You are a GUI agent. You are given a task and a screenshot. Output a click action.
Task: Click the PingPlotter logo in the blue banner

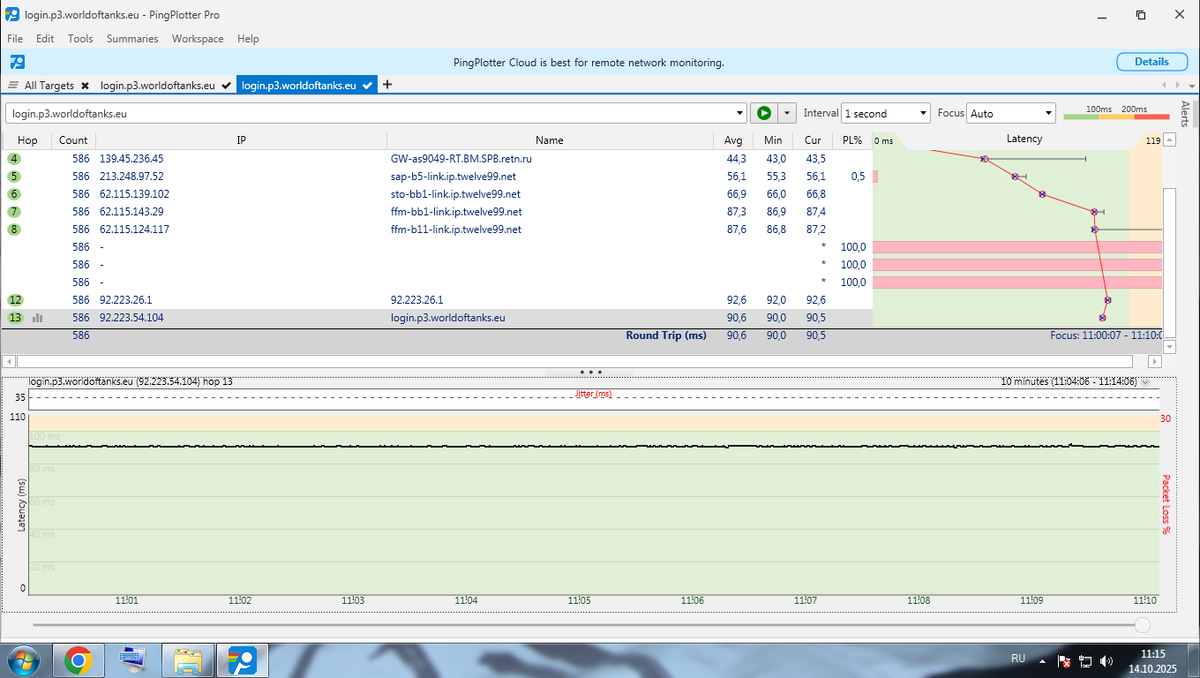pos(17,62)
